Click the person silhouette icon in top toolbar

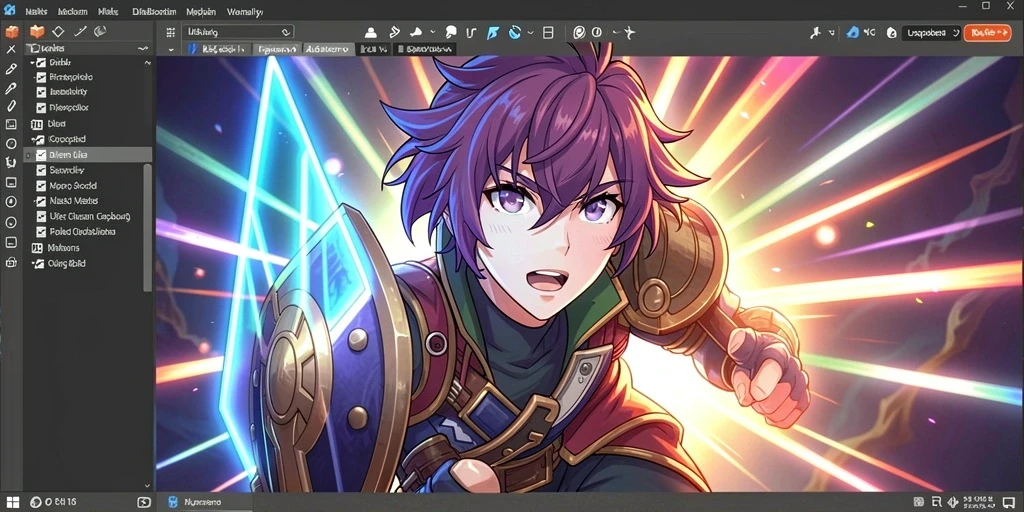pyautogui.click(x=371, y=32)
